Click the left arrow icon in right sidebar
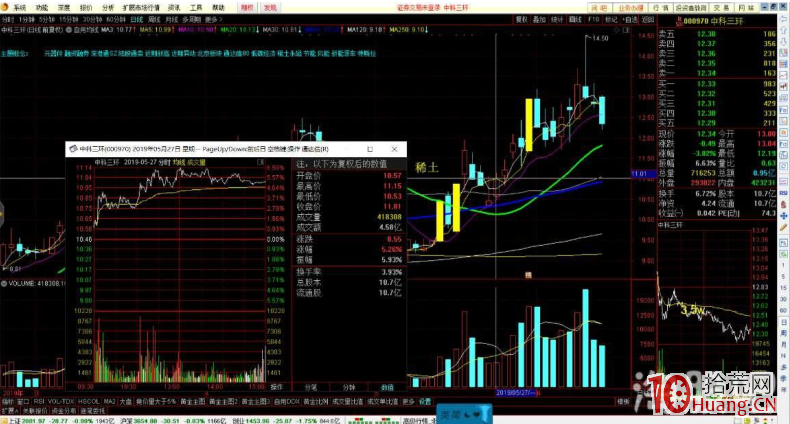790x424 pixels. pos(783,21)
